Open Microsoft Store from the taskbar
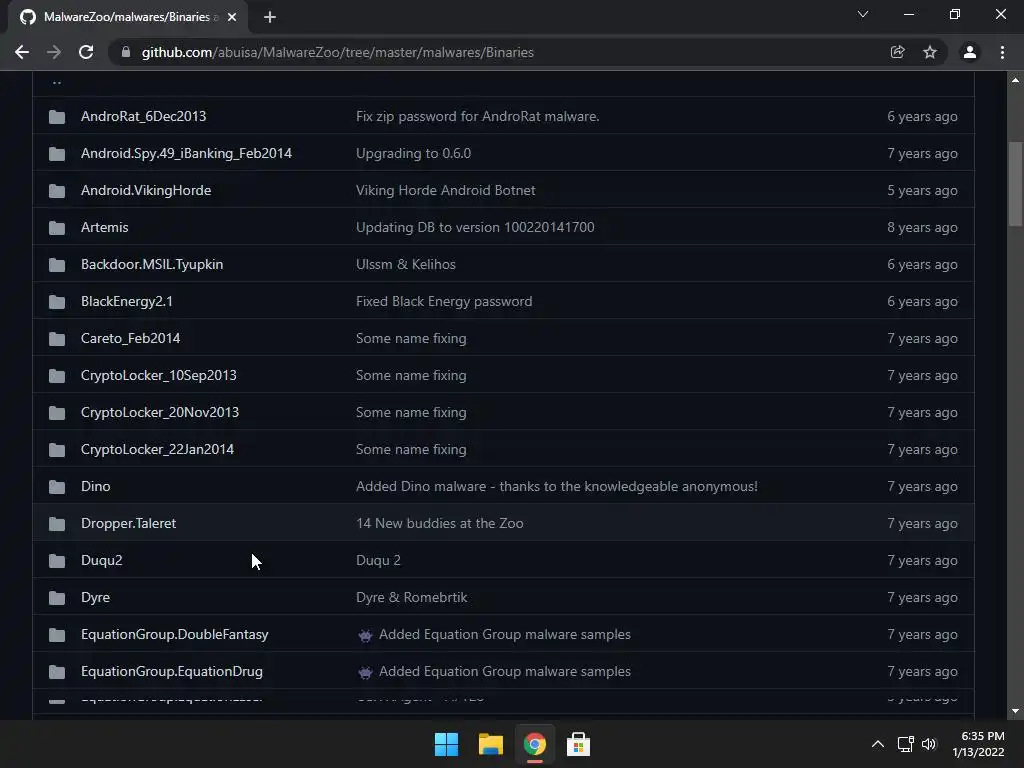Image resolution: width=1024 pixels, height=768 pixels. tap(578, 744)
